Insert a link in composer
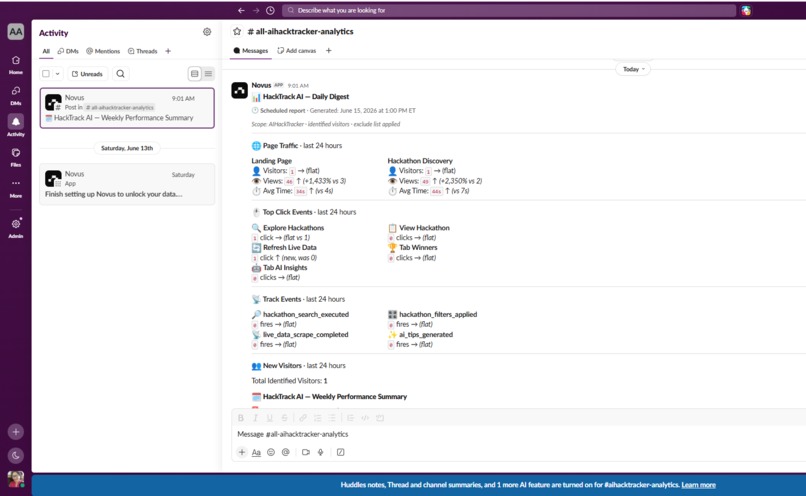Screen dimensions: 806x496 tap(303, 418)
